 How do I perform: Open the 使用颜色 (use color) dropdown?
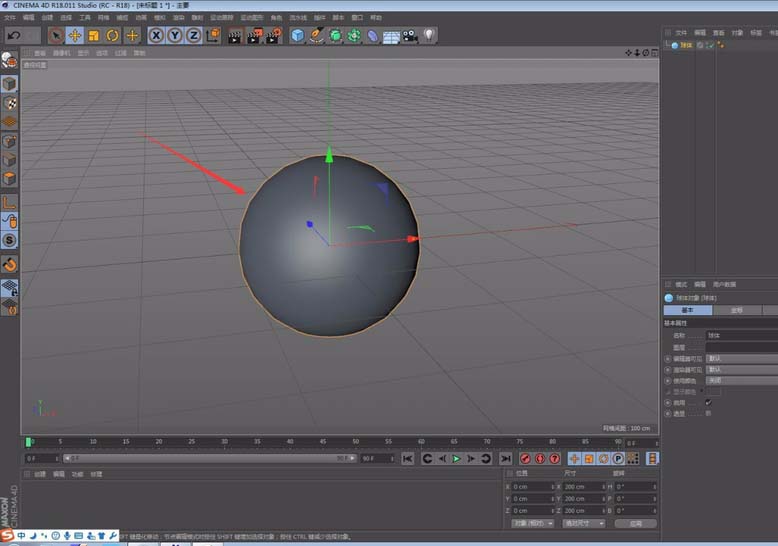click(x=740, y=380)
